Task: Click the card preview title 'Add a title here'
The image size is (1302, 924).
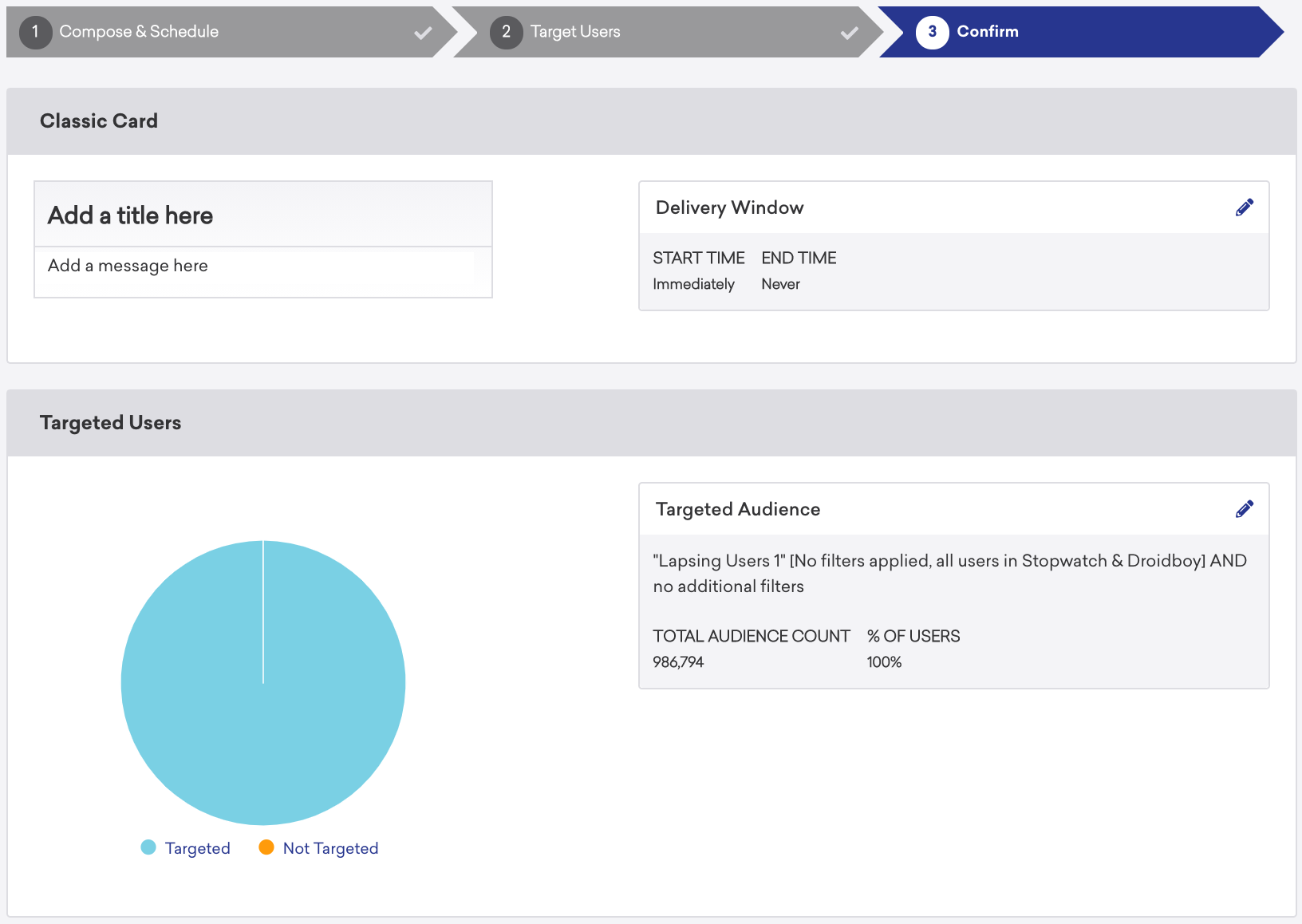Action: coord(131,215)
